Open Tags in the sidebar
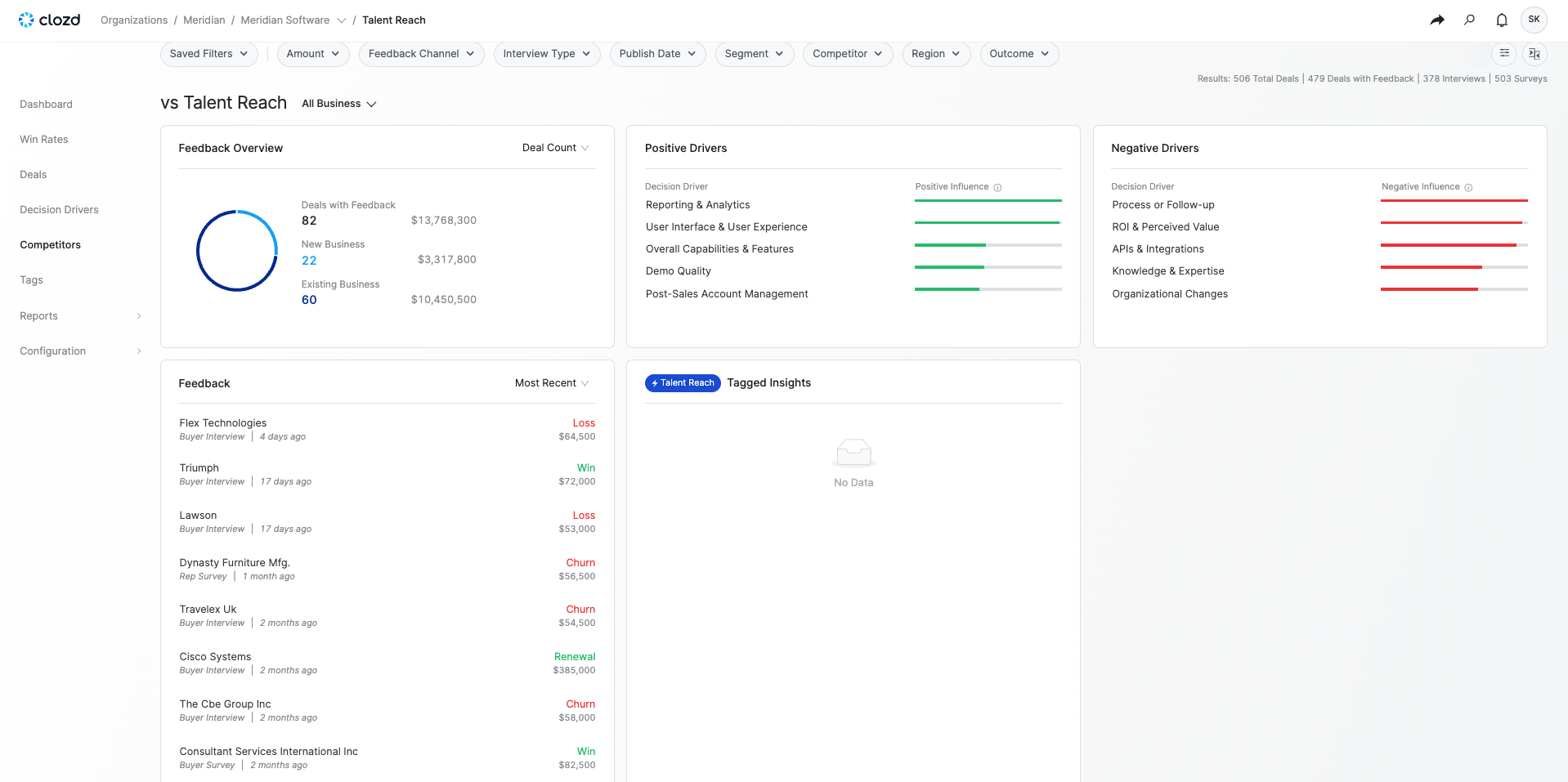The width and height of the screenshot is (1568, 782). click(x=31, y=280)
